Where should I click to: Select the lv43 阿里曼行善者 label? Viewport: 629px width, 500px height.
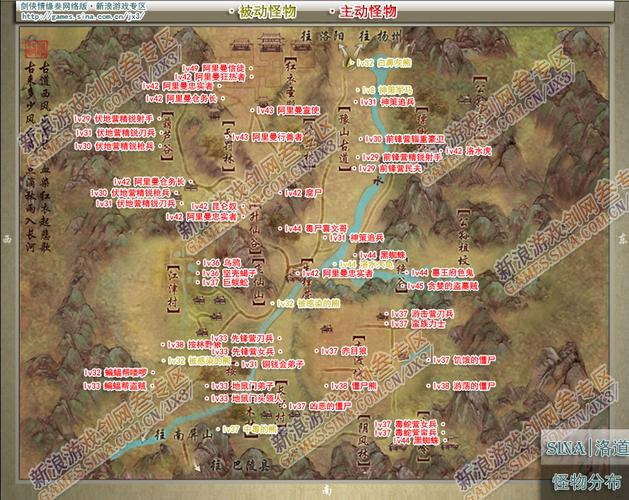pyautogui.click(x=267, y=137)
